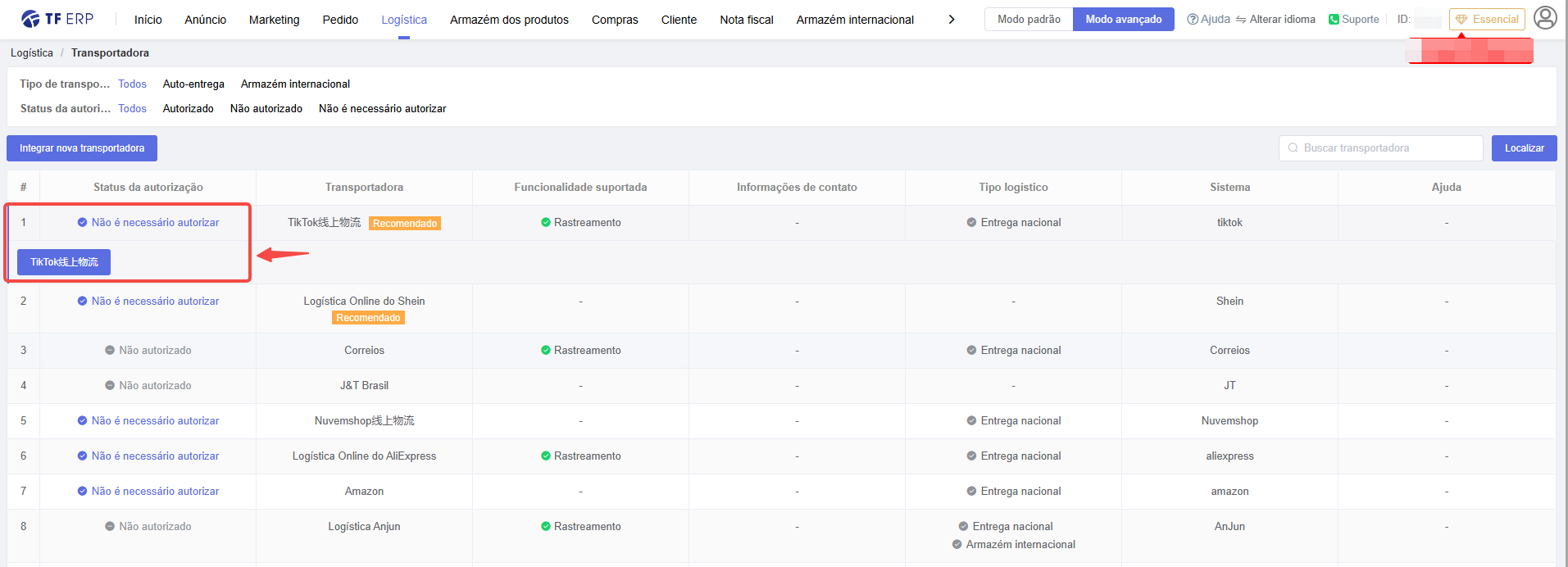This screenshot has width=1568, height=567.
Task: Click the Transportadora column header
Action: point(364,188)
